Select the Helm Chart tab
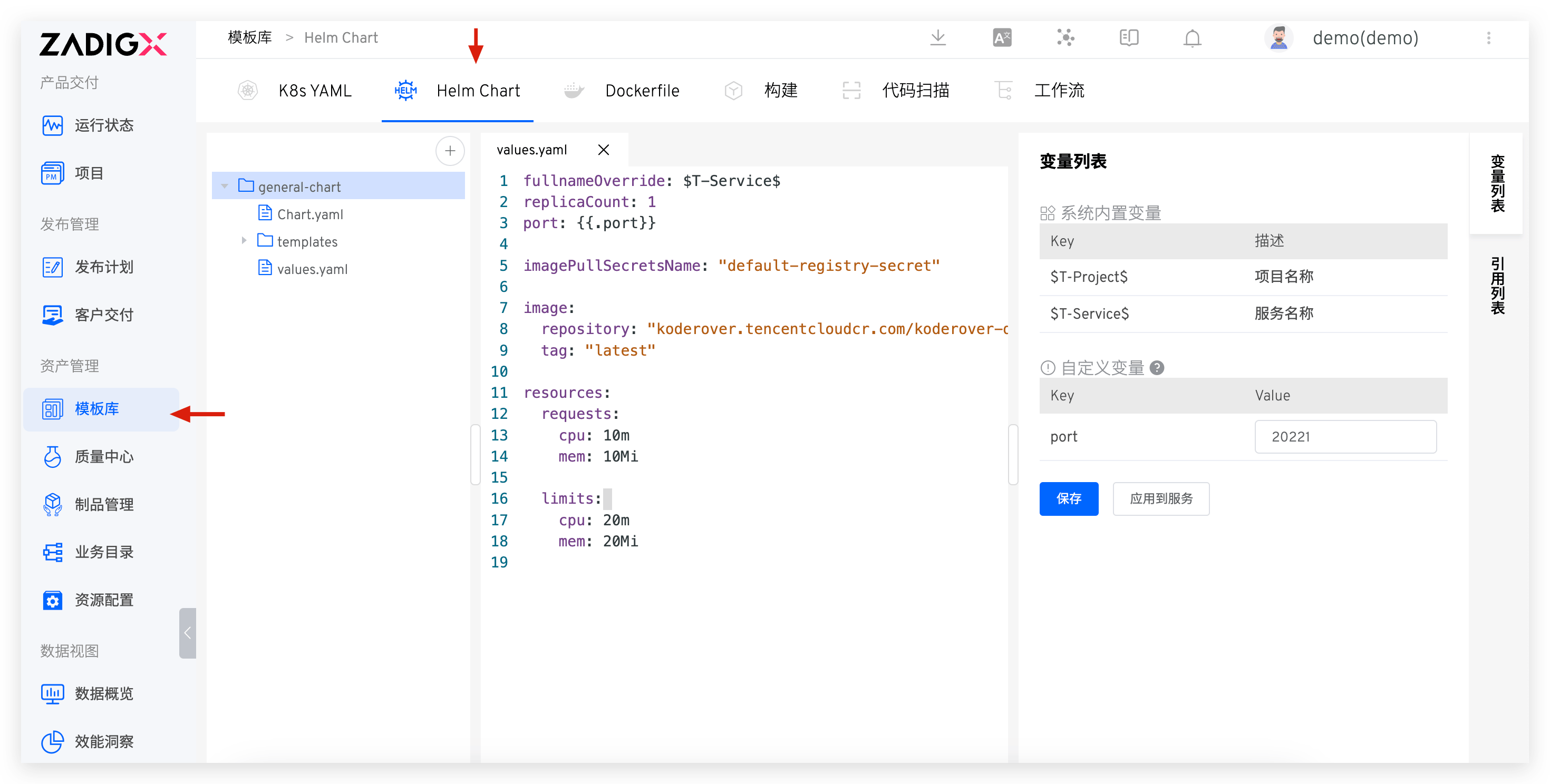This screenshot has width=1550, height=784. 457,91
